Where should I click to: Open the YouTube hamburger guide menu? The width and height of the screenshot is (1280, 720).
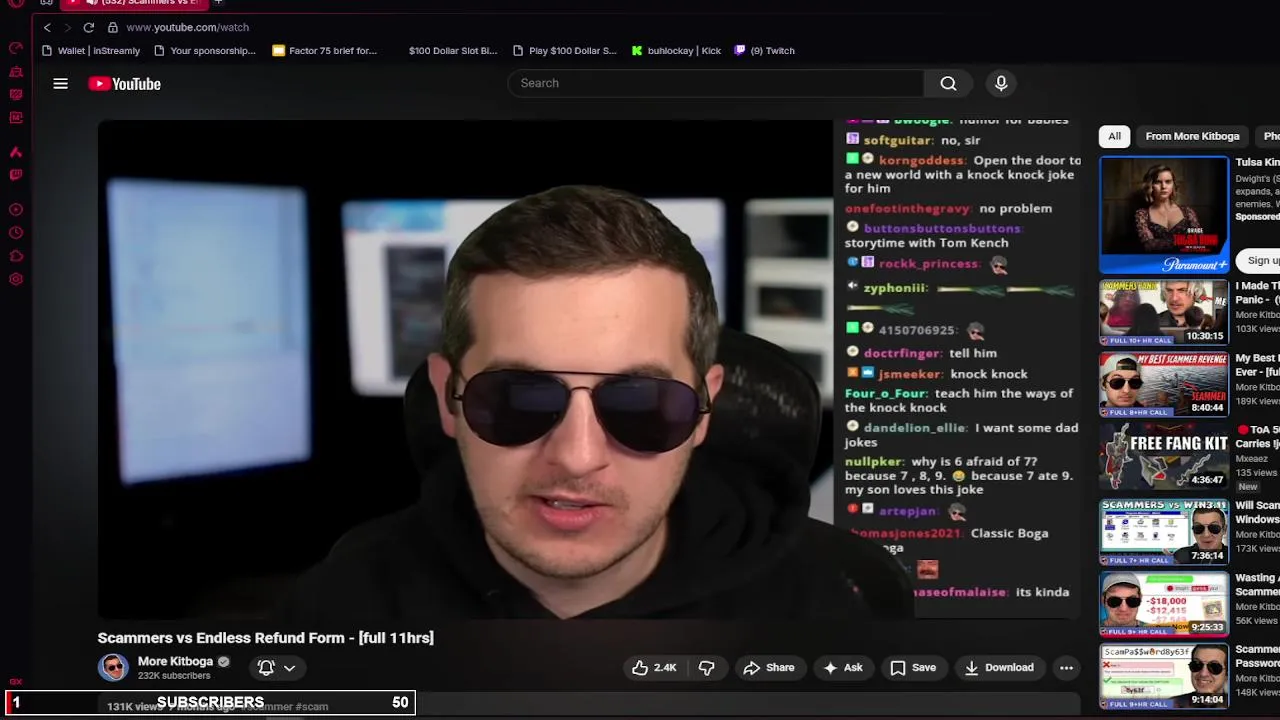coord(61,84)
